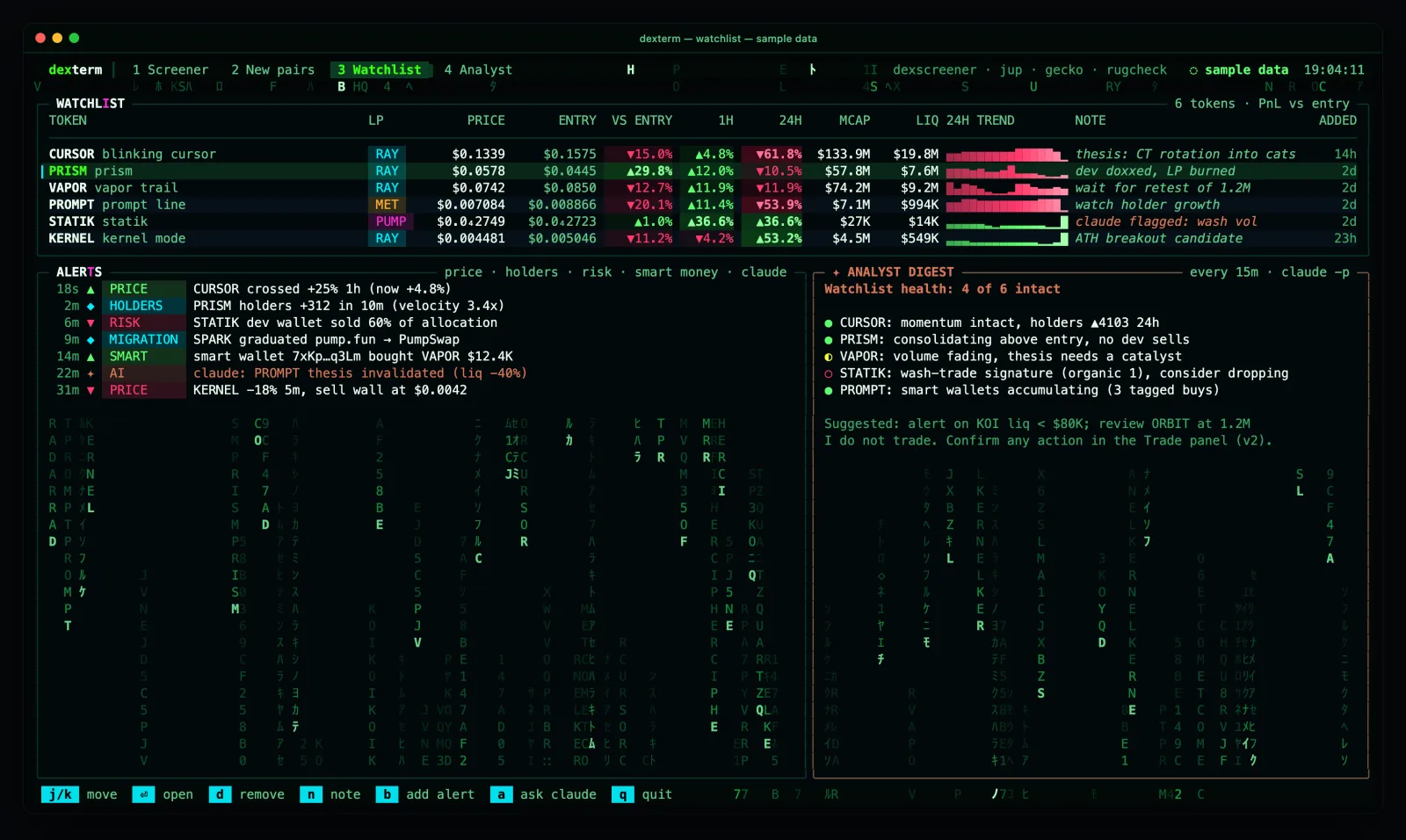Screen dimensions: 1406x840
Task: Click the RISK alert tag
Action: (143, 322)
